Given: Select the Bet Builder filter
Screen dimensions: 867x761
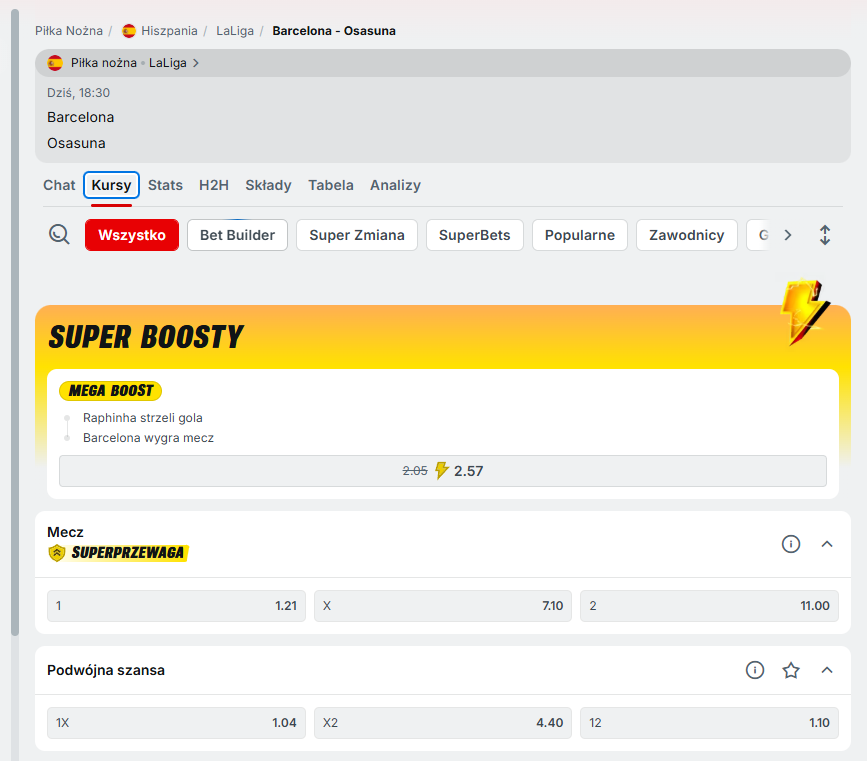Looking at the screenshot, I should (x=237, y=235).
